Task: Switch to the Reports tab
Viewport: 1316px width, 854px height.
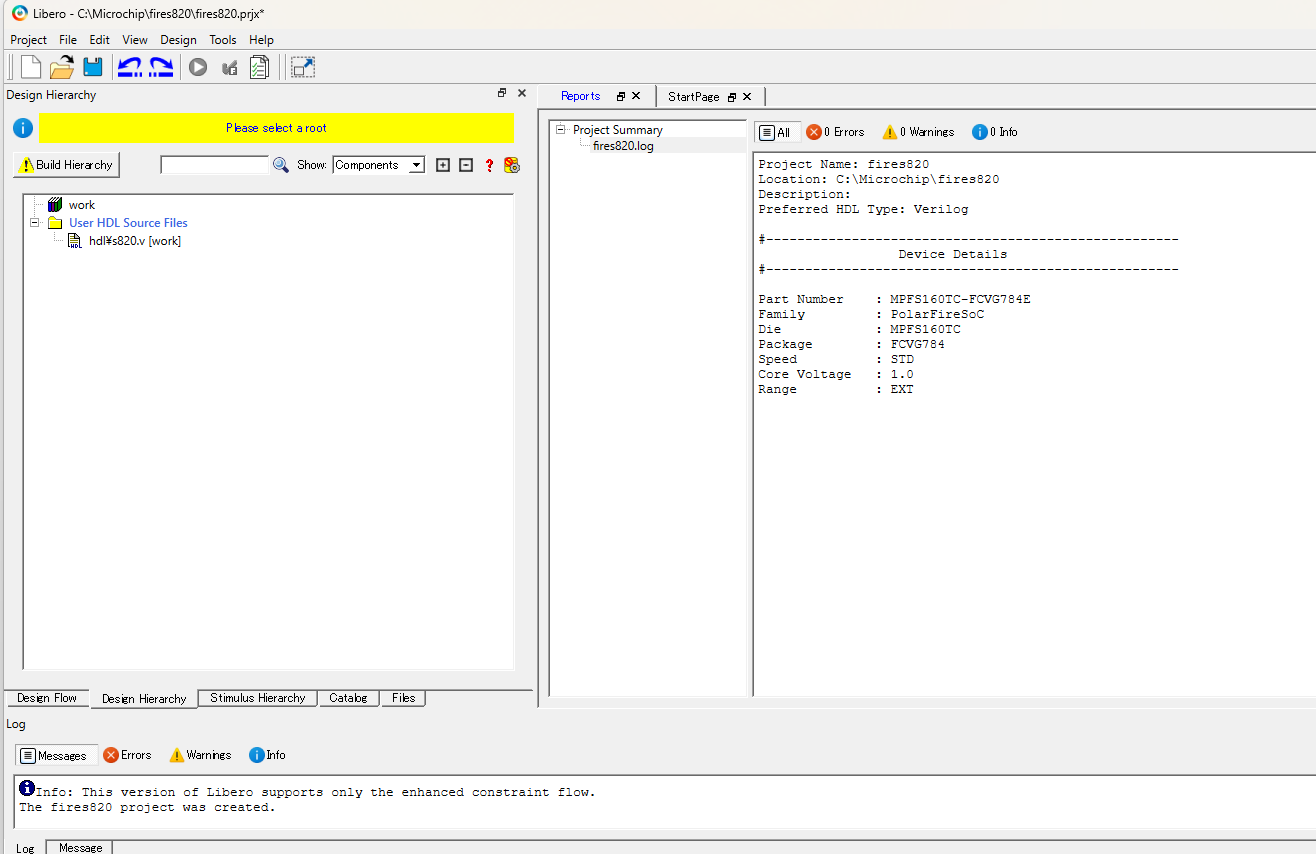Action: click(580, 96)
